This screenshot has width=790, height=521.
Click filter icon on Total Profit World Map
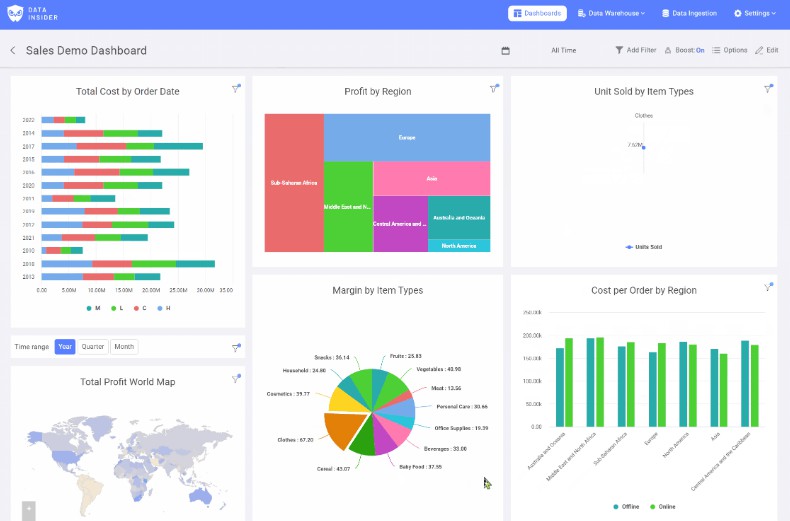pos(236,379)
